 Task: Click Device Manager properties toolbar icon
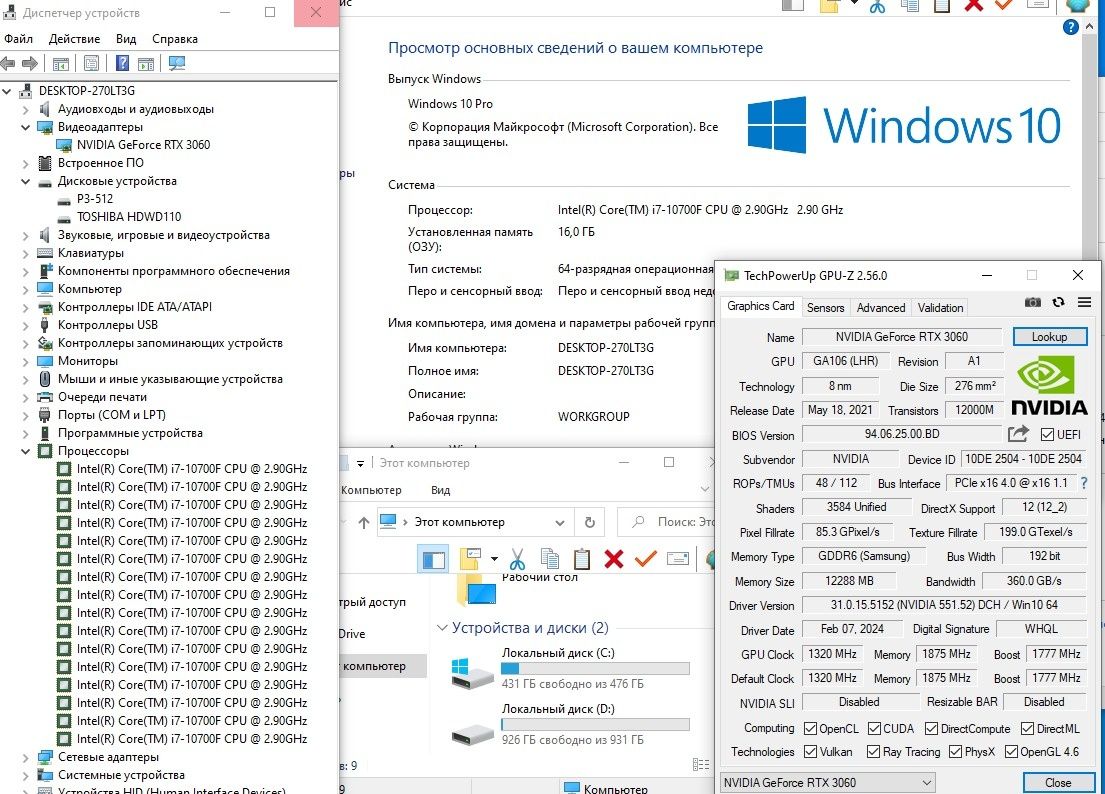(x=92, y=63)
